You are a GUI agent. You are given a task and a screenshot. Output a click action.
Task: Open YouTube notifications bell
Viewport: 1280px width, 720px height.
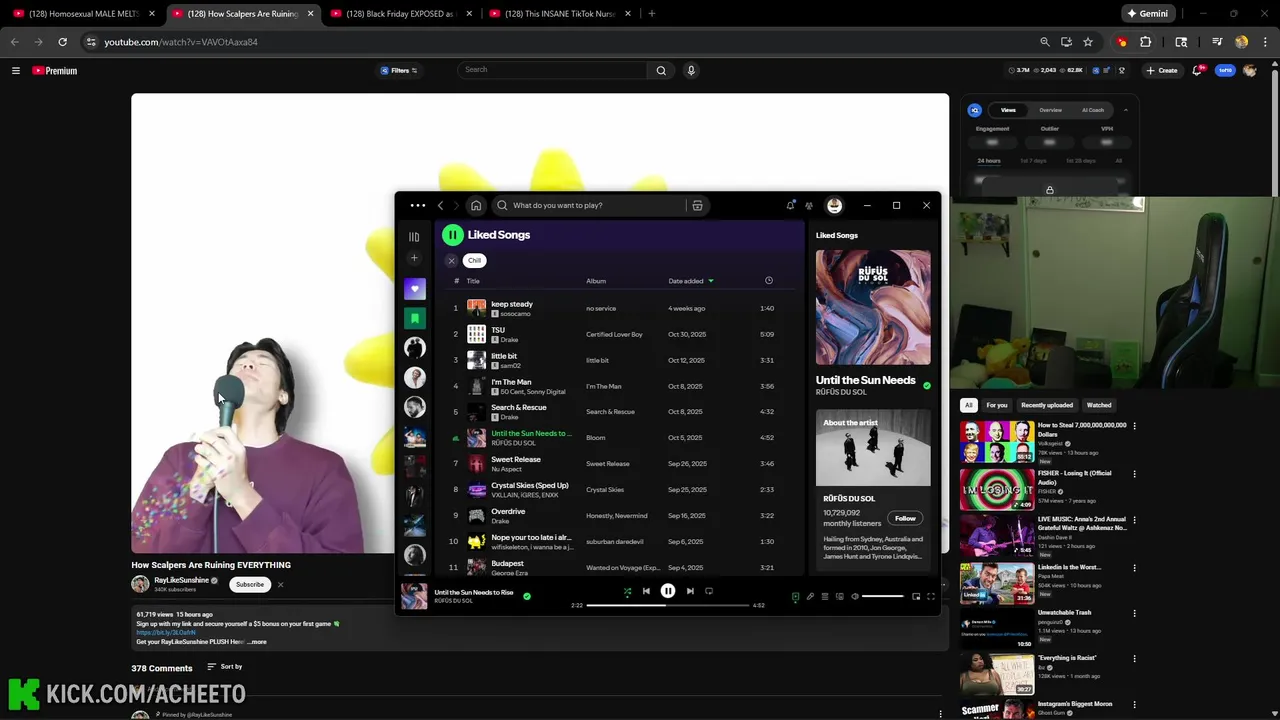1197,71
